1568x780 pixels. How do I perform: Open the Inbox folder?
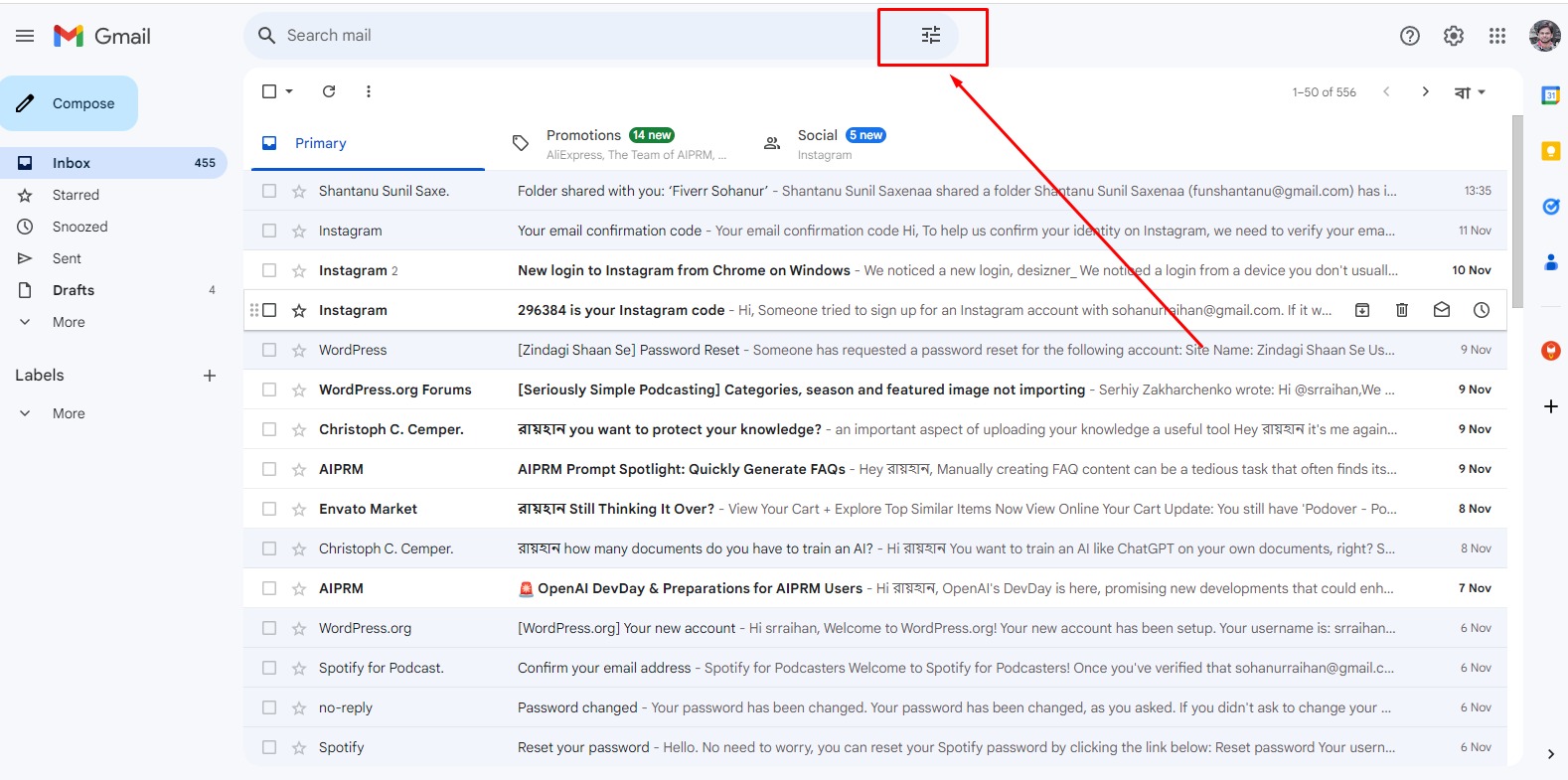114,163
